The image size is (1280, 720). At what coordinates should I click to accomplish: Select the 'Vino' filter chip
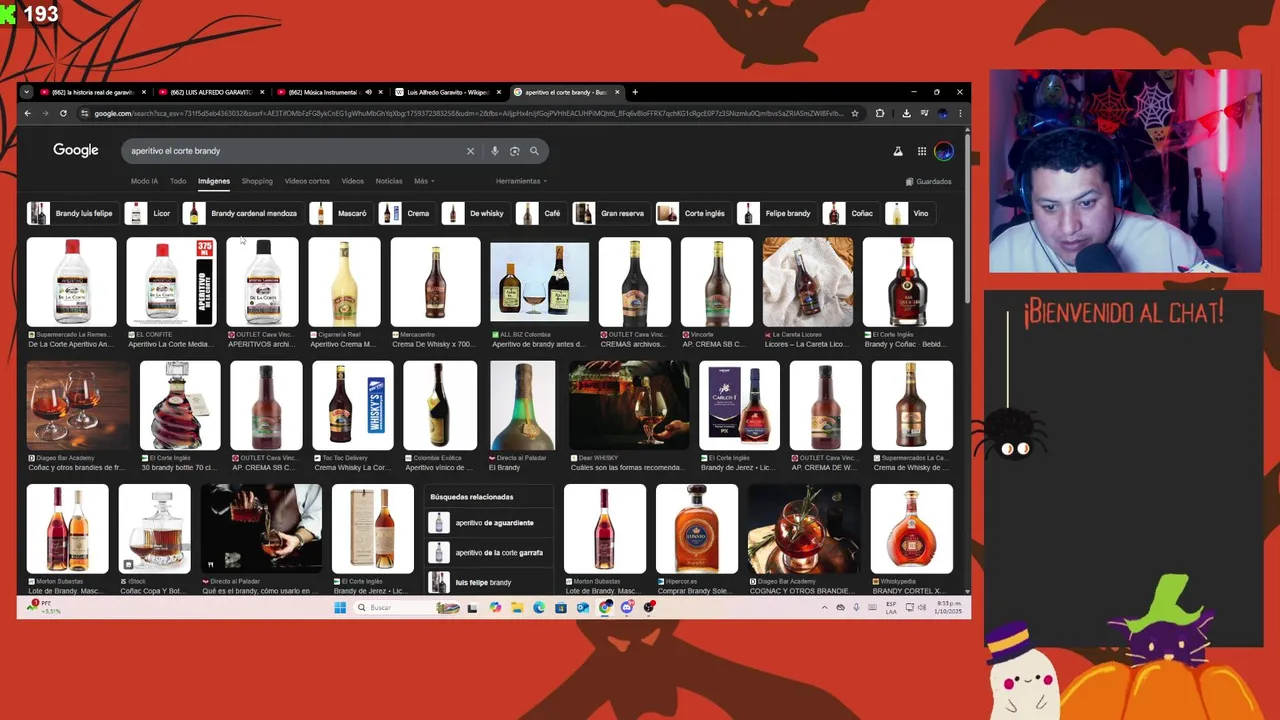pyautogui.click(x=909, y=213)
